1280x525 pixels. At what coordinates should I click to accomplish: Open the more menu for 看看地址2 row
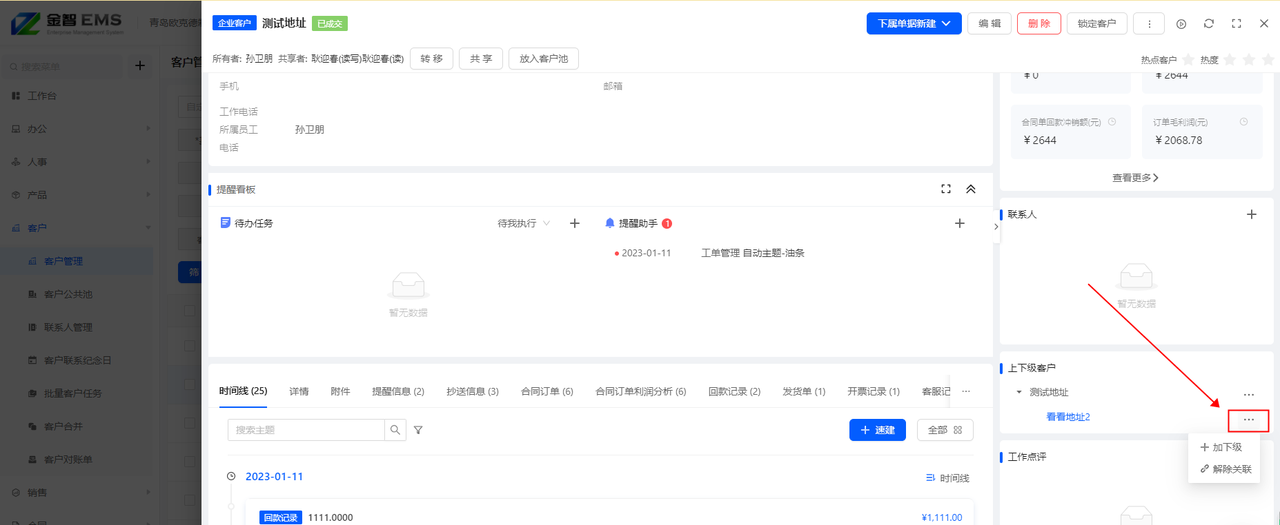1249,421
